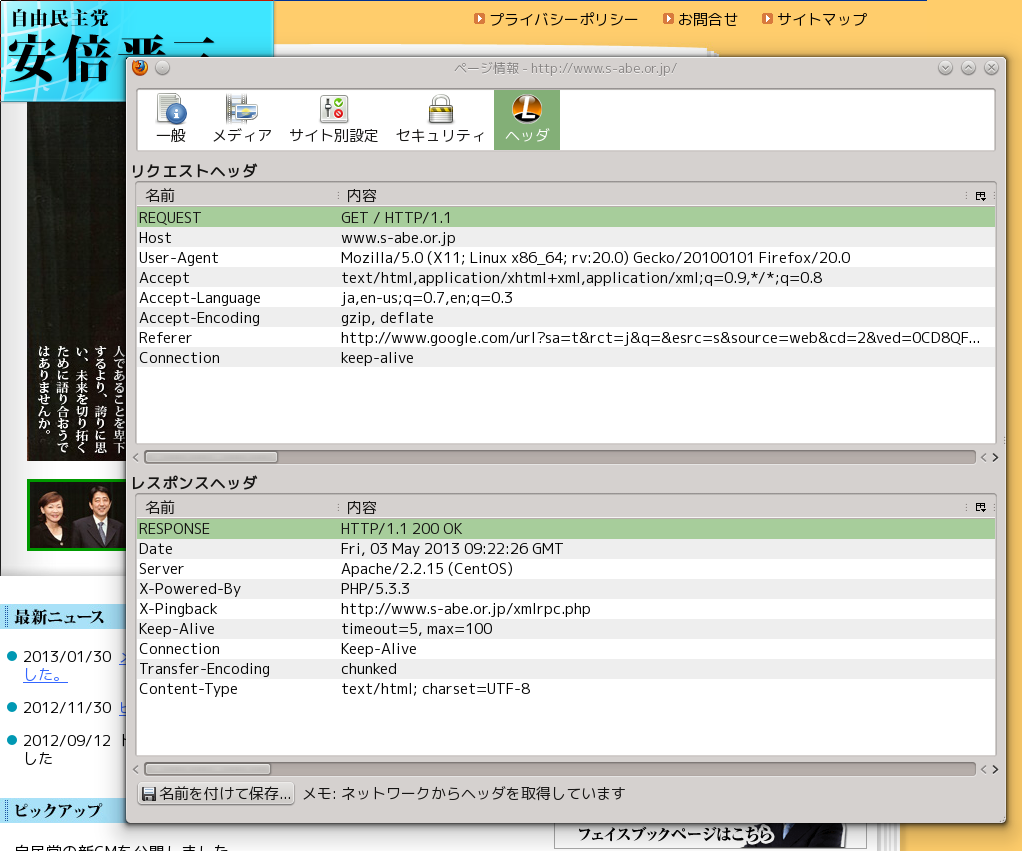This screenshot has height=851, width=1022.
Task: Select the Accept-Language header row
Action: pos(566,298)
